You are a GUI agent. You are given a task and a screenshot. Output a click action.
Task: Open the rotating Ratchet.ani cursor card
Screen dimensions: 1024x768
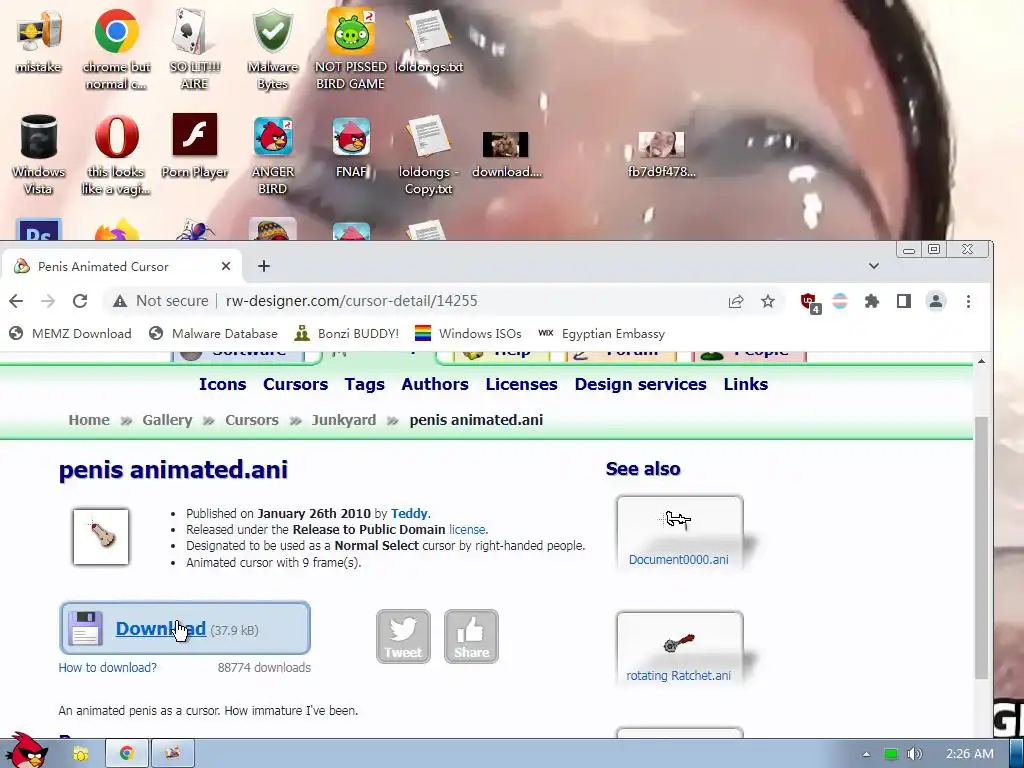pos(679,648)
